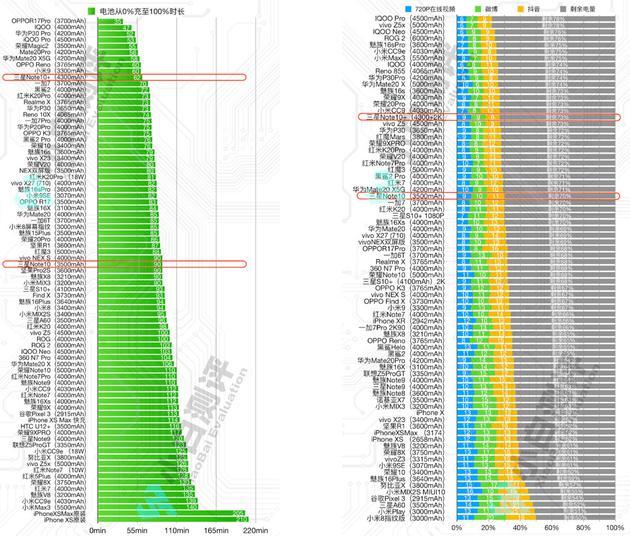This screenshot has height=536, width=630.
Task: Click the iPhoneXSMax原装 charging bar
Action: (x=172, y=513)
